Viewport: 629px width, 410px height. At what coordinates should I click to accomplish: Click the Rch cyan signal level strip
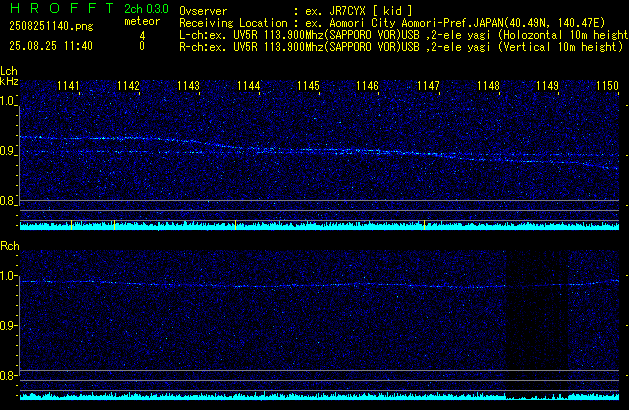pos(319,396)
